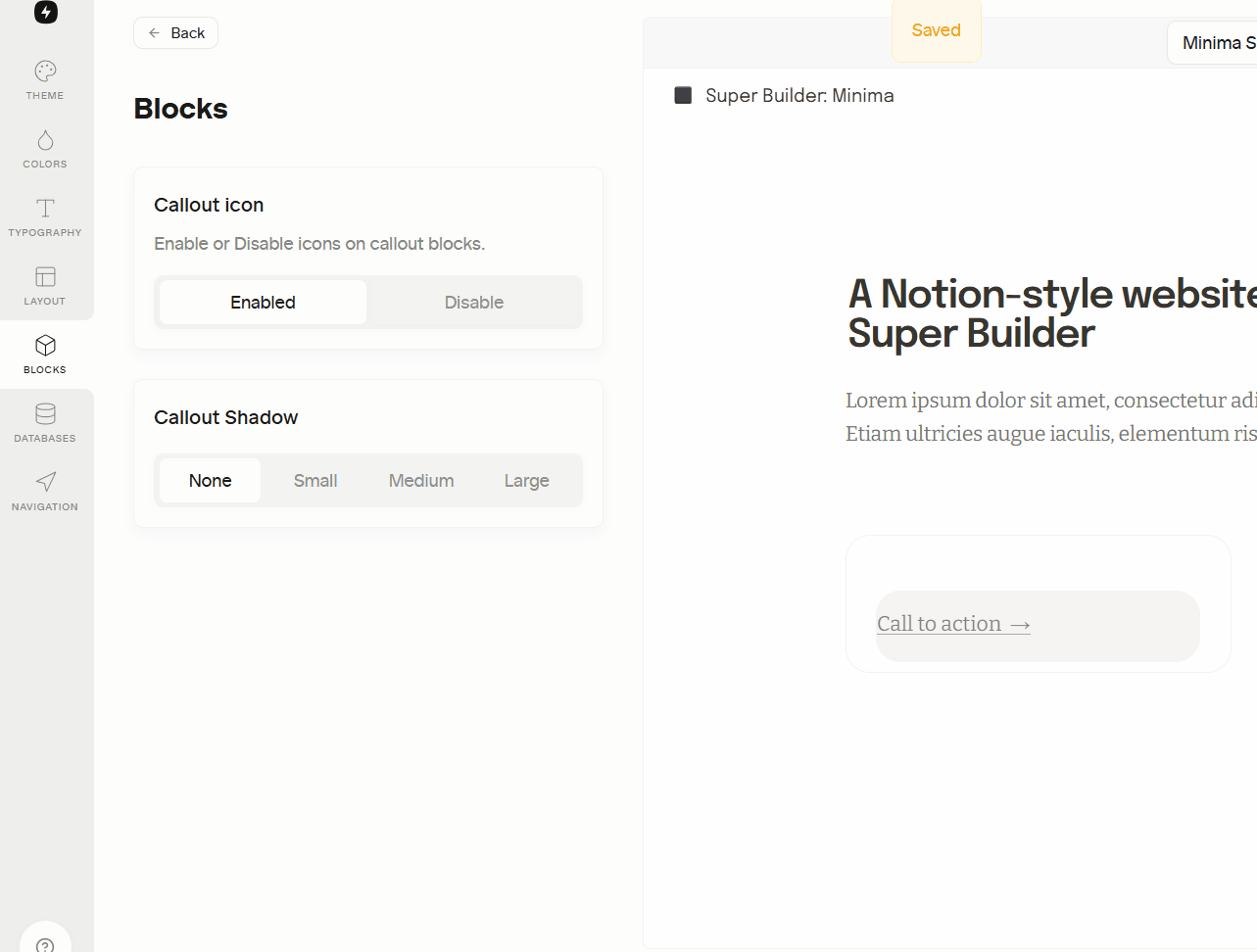Click the Blocks panel heading
This screenshot has height=952, width=1257.
click(x=181, y=109)
